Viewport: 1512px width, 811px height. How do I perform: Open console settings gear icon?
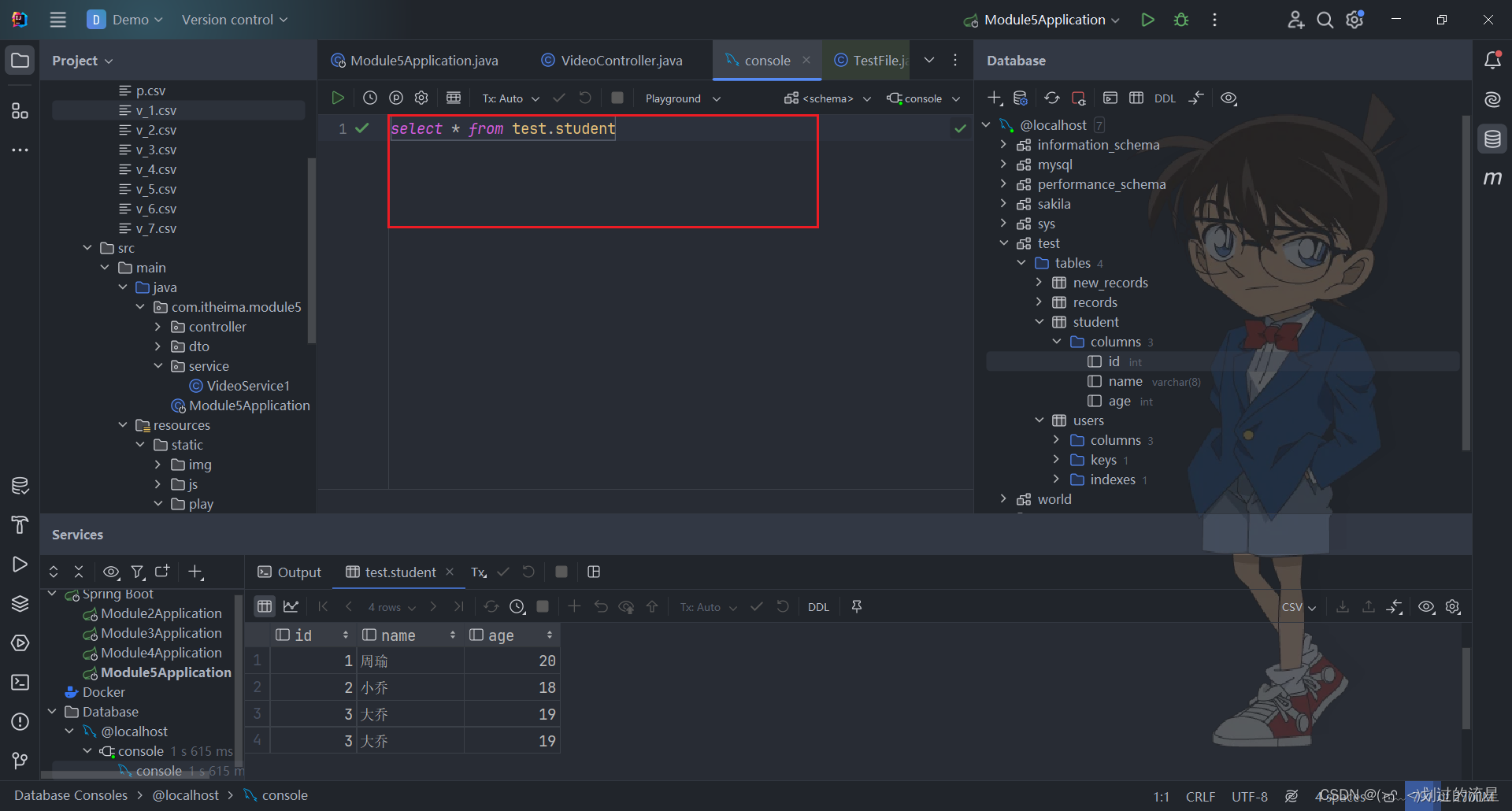click(421, 98)
